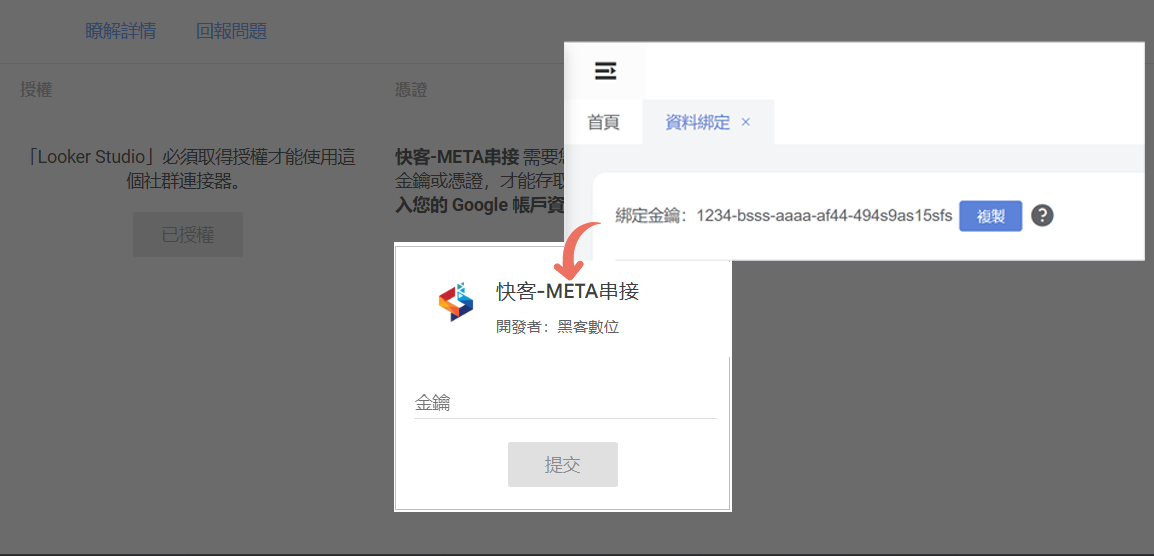
Task: Switch to the 首頁 tab
Action: coord(603,122)
